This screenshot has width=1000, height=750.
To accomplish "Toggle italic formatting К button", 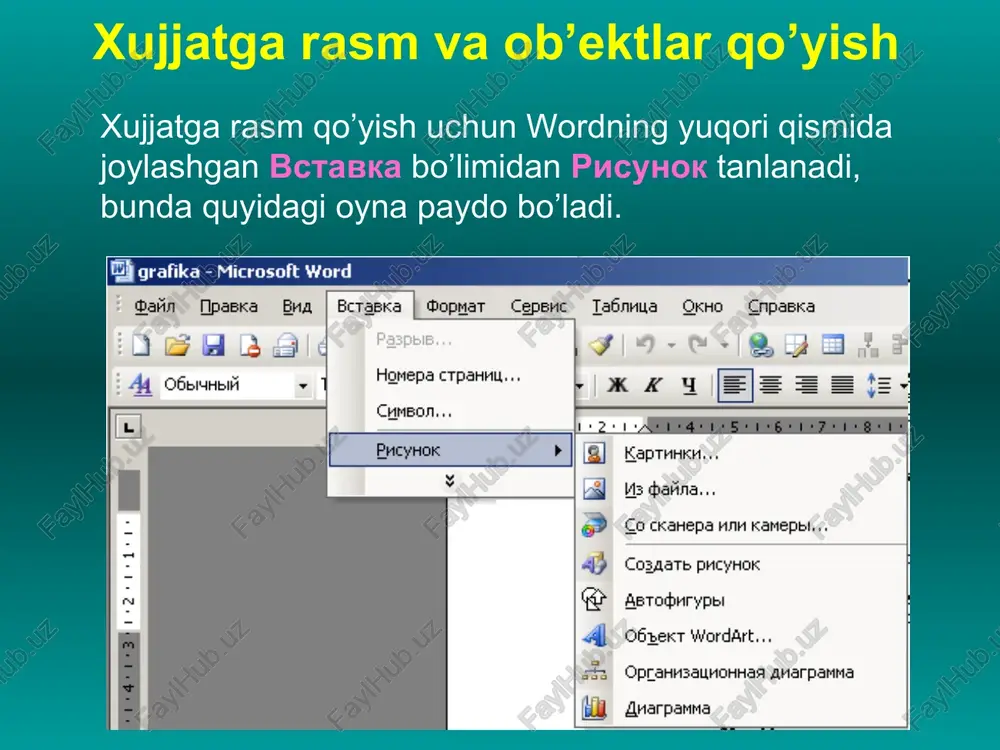I will (x=652, y=385).
